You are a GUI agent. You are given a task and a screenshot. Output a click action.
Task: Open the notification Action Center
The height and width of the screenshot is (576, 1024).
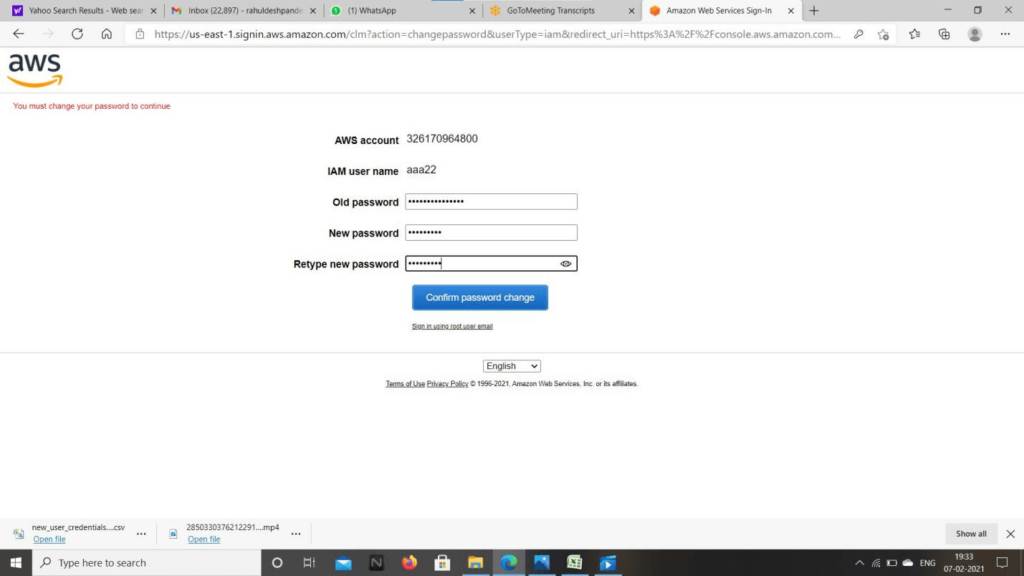coord(1002,562)
